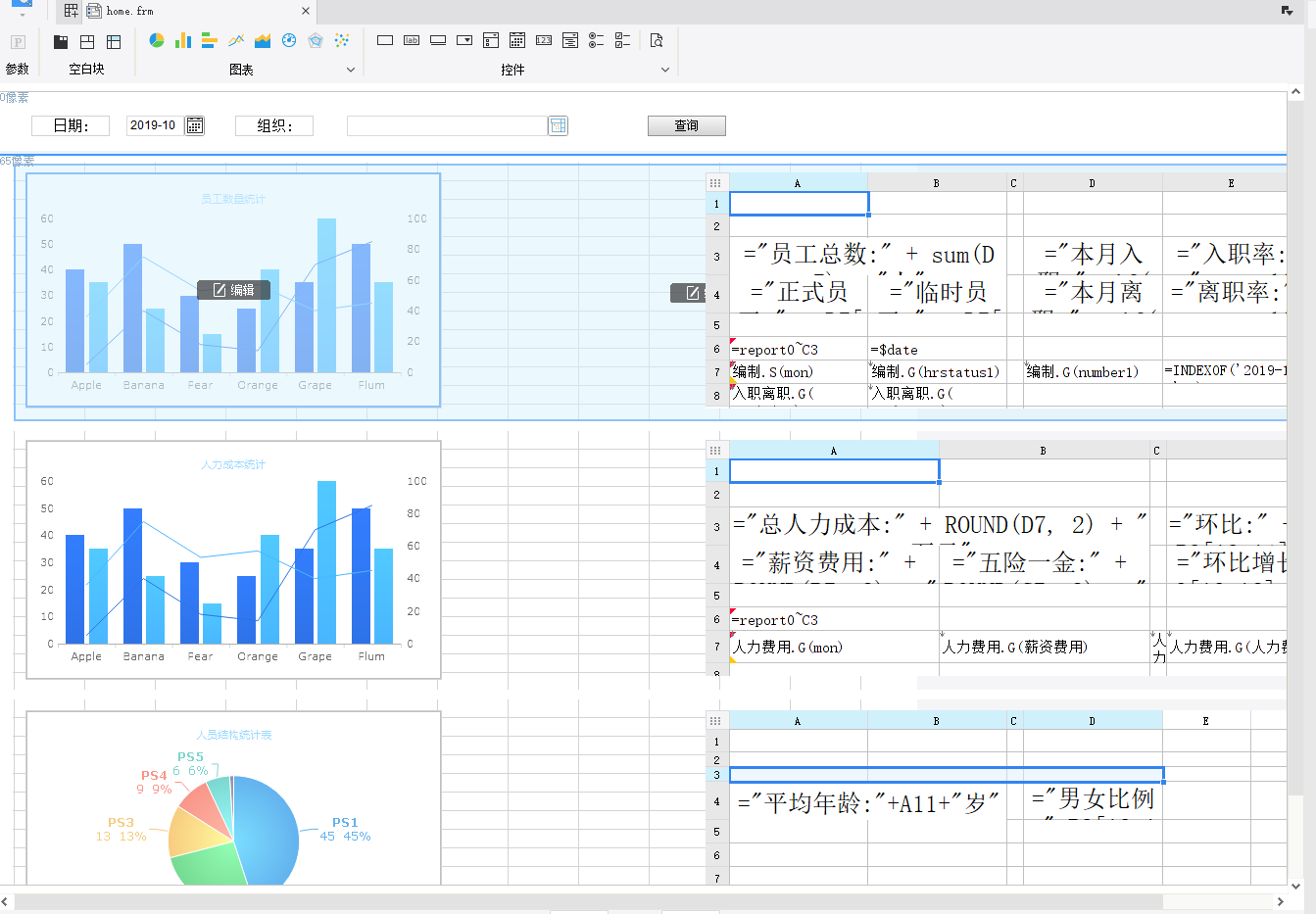This screenshot has width=1316, height=914.
Task: Expand the 控件 widget list chevron
Action: pos(665,70)
